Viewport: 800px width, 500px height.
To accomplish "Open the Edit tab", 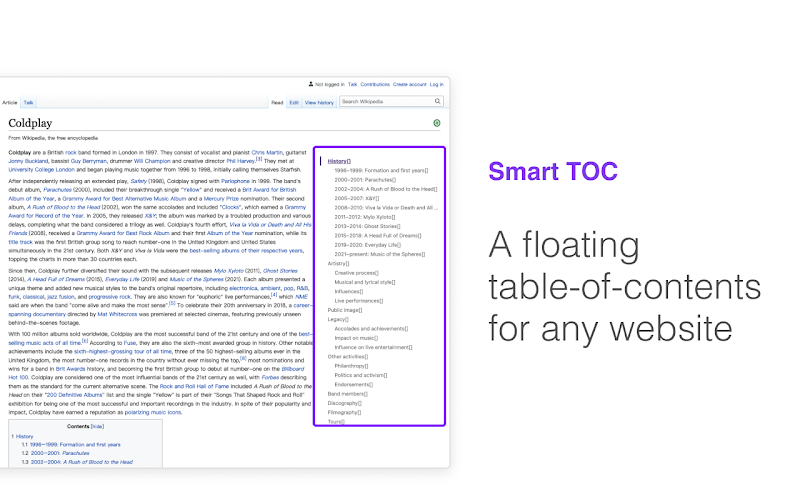I will 294,103.
